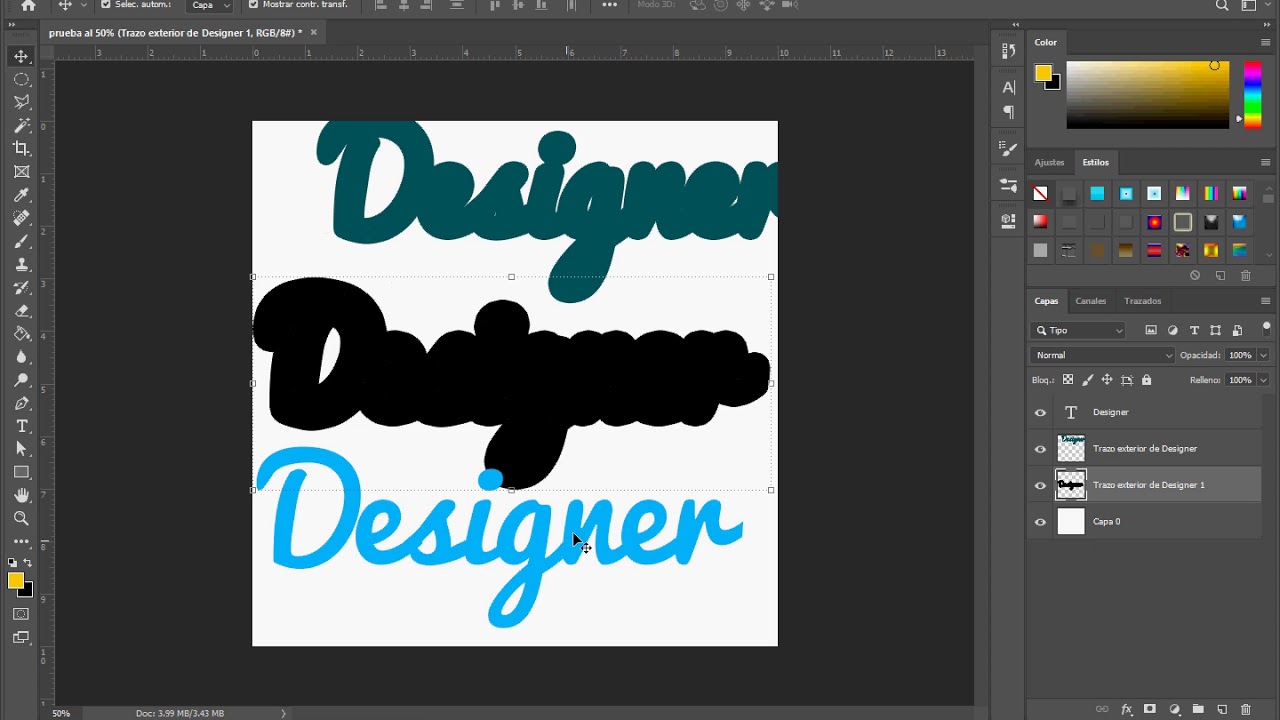
Task: Open the Estilos panel options menu
Action: (x=1265, y=162)
